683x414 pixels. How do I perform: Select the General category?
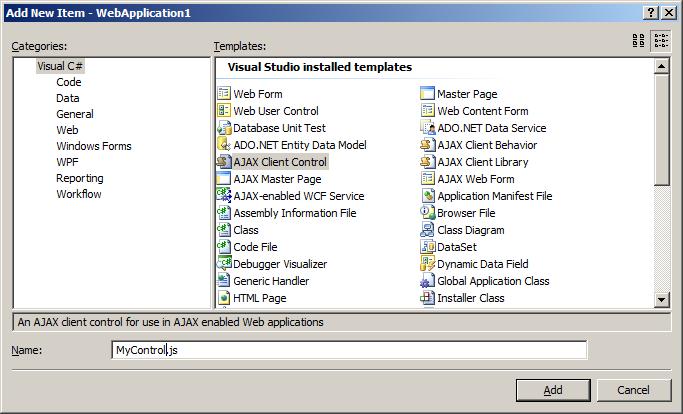click(x=74, y=114)
